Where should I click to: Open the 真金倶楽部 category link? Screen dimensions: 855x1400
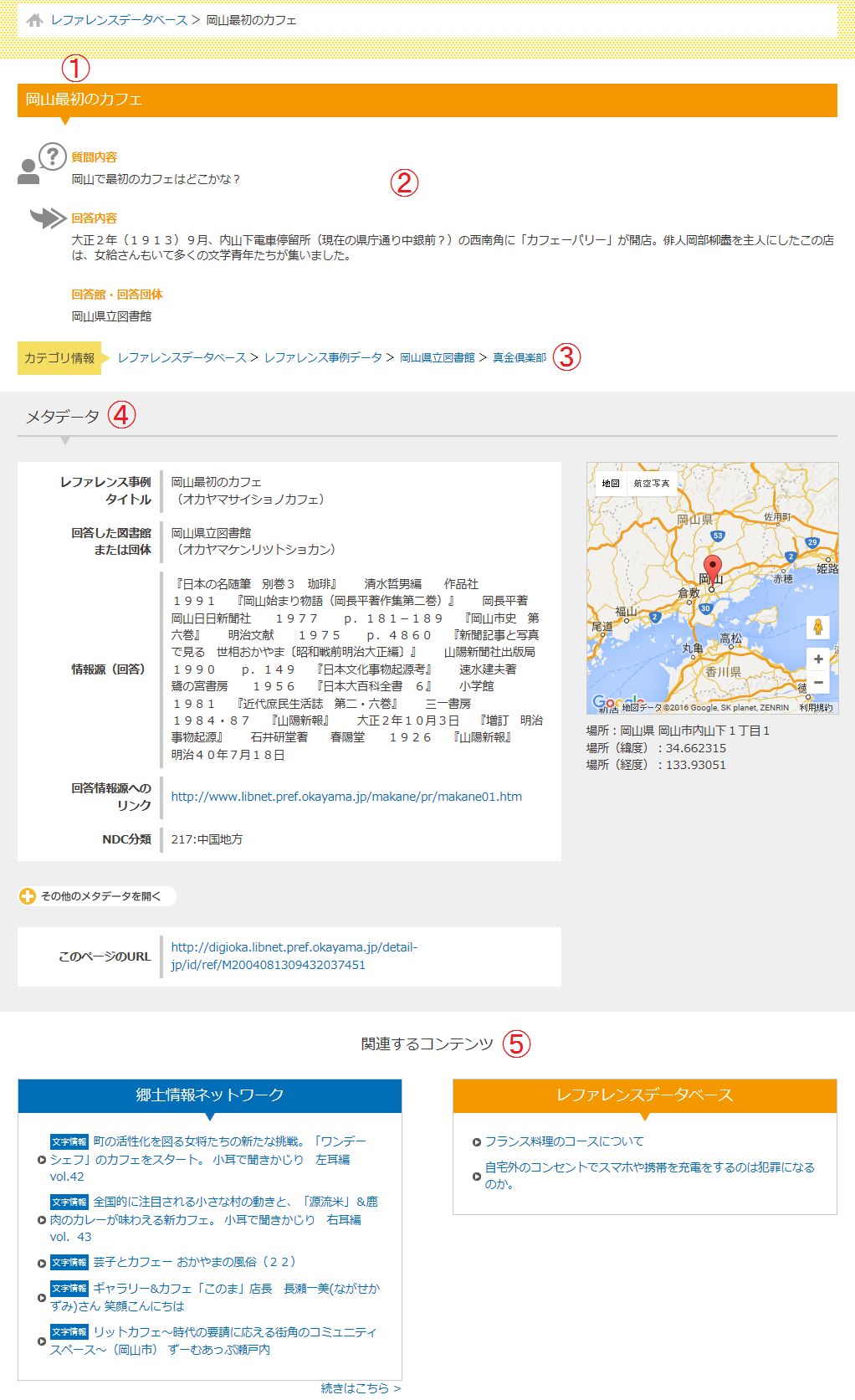(519, 358)
